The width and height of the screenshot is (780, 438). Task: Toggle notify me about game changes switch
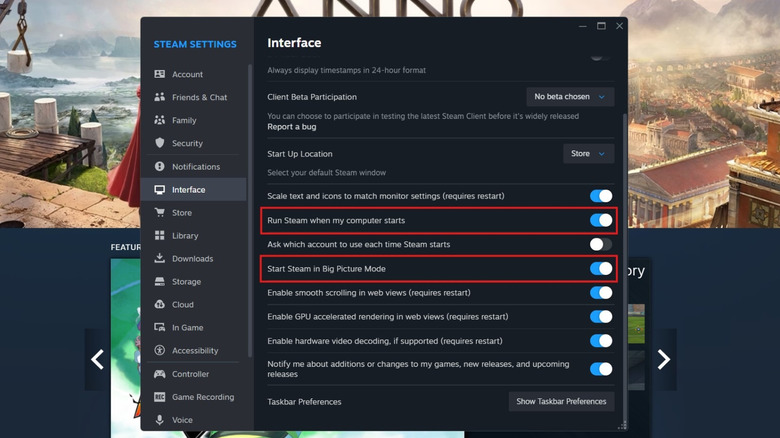pyautogui.click(x=601, y=369)
